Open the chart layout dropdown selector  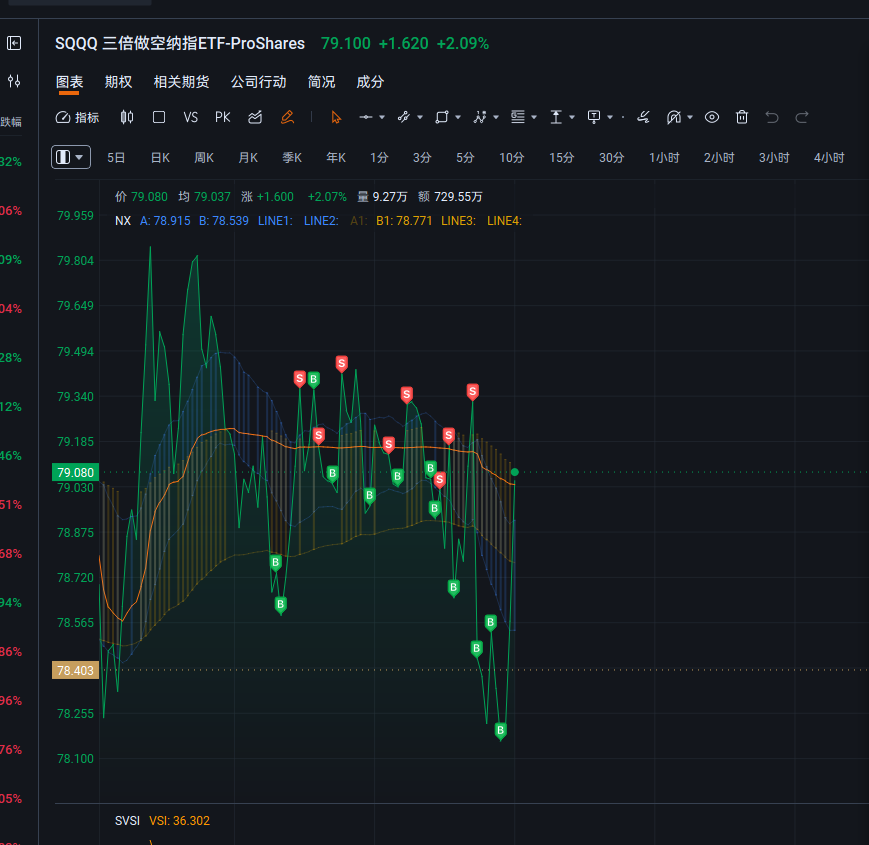71,157
